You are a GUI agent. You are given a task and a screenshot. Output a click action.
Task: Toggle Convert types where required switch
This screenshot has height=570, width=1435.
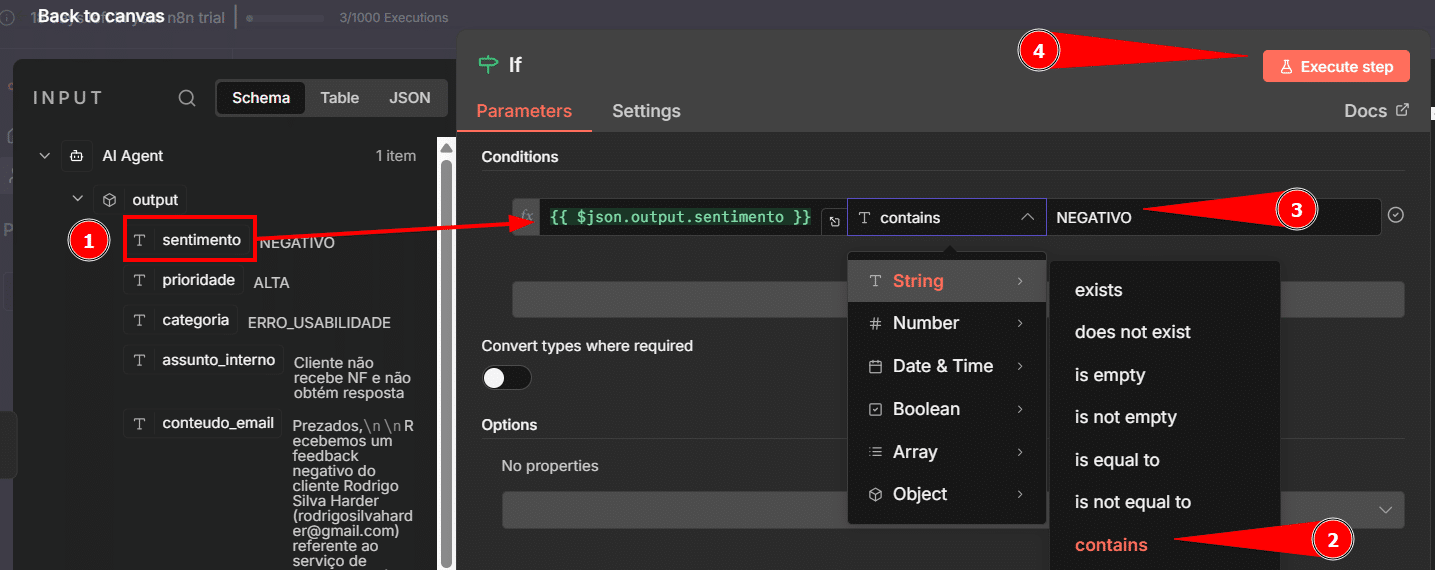[x=507, y=378]
